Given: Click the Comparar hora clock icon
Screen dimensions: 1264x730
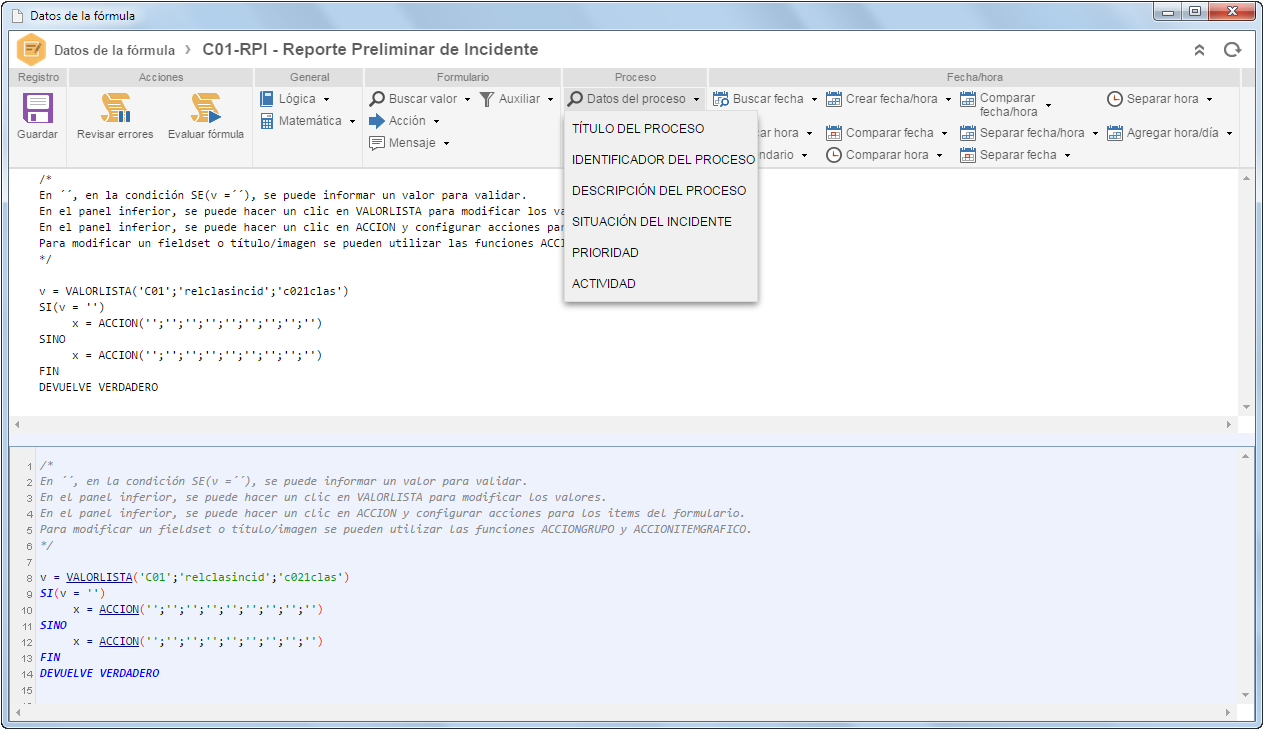Looking at the screenshot, I should (x=834, y=155).
